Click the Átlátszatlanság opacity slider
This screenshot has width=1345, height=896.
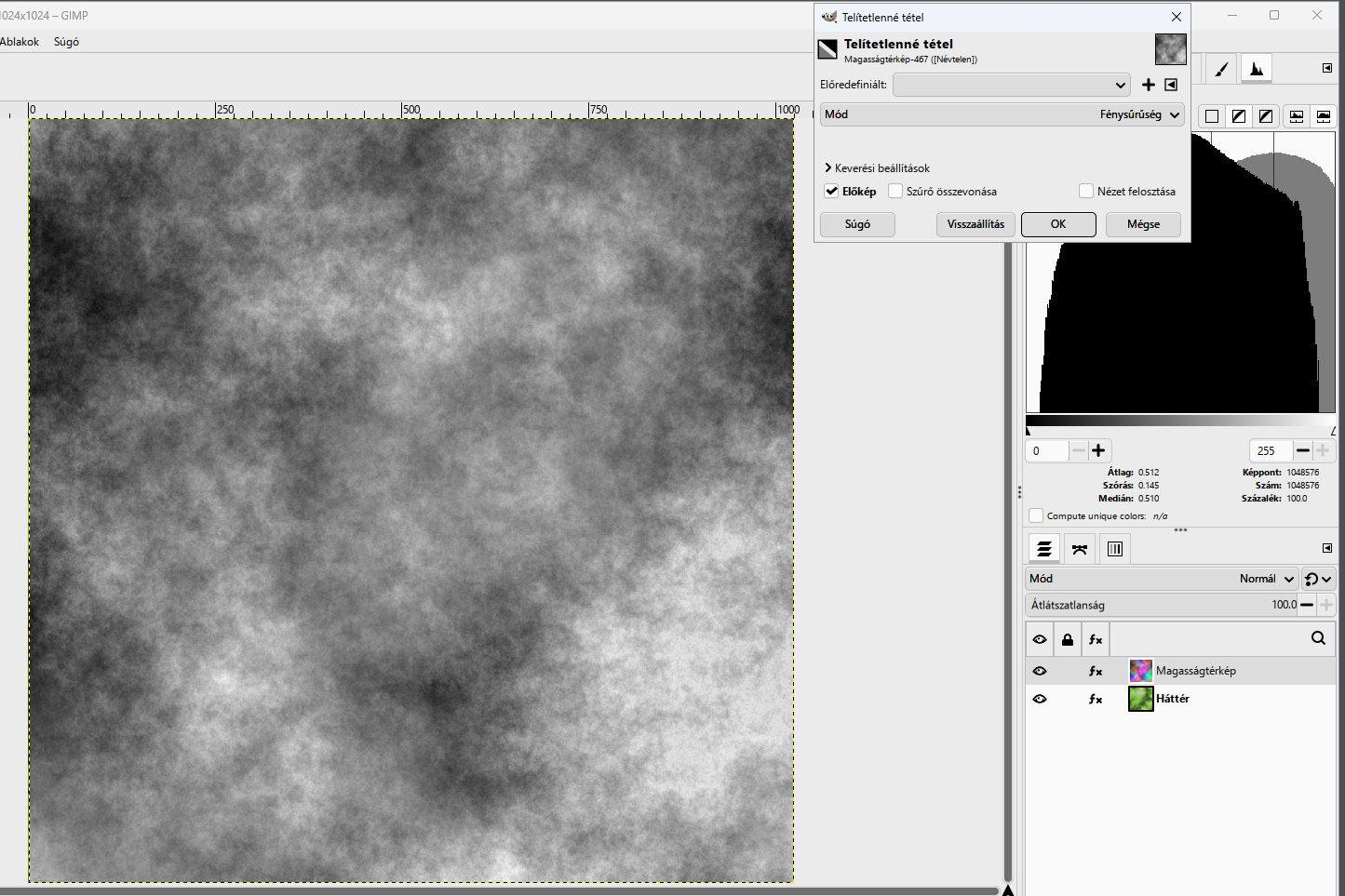pyautogui.click(x=1162, y=605)
